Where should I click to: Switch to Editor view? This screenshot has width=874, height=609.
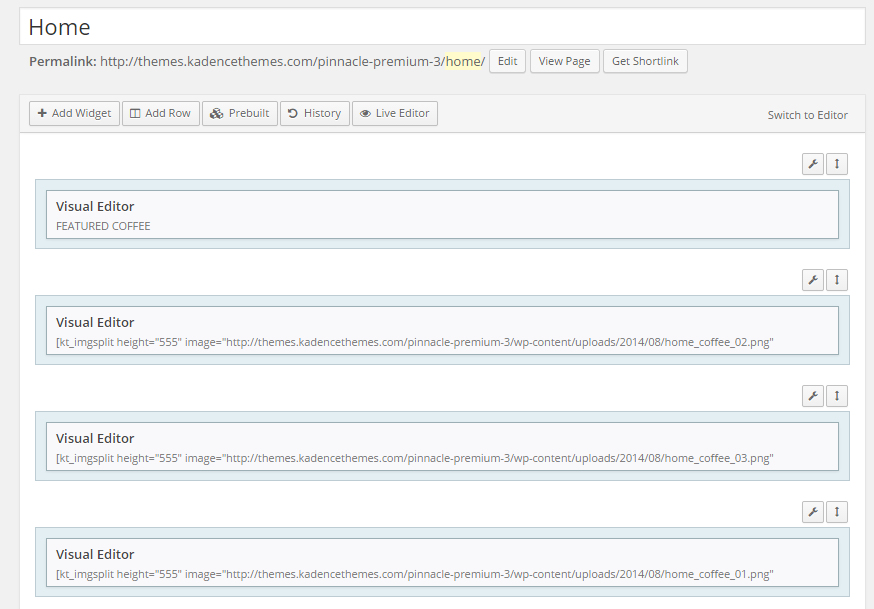(x=807, y=115)
